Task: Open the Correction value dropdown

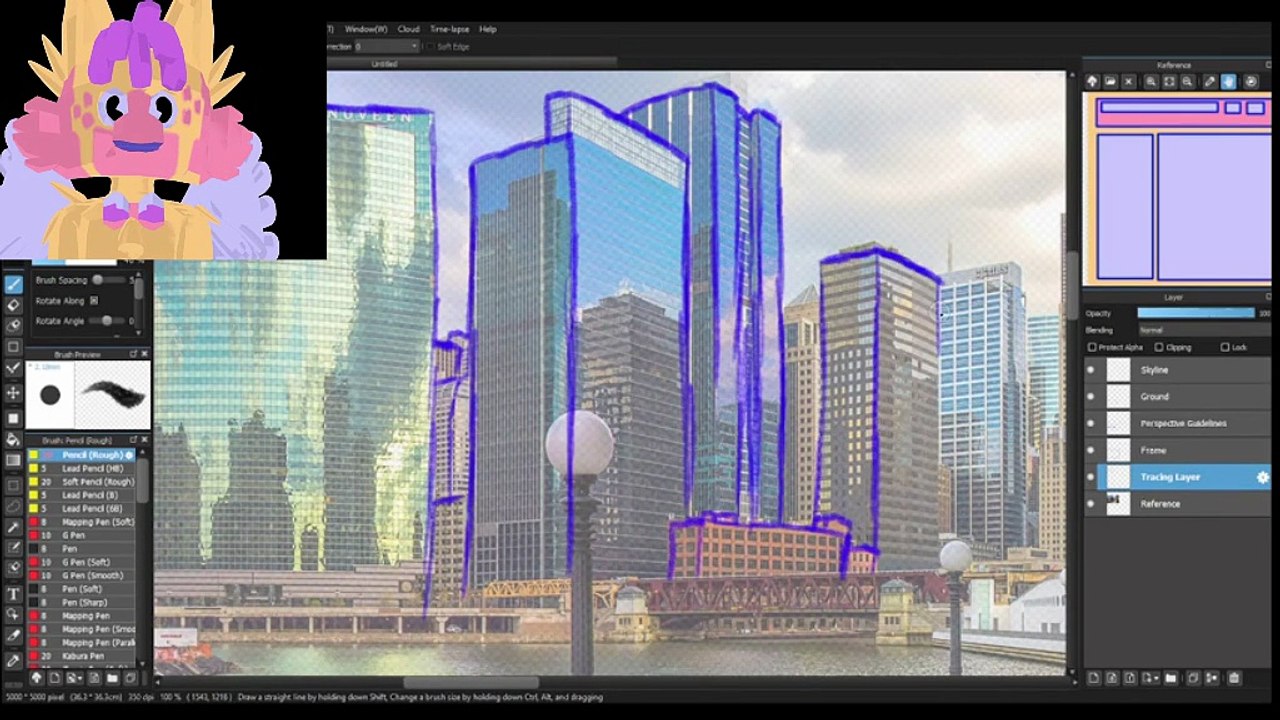Action: 386,46
